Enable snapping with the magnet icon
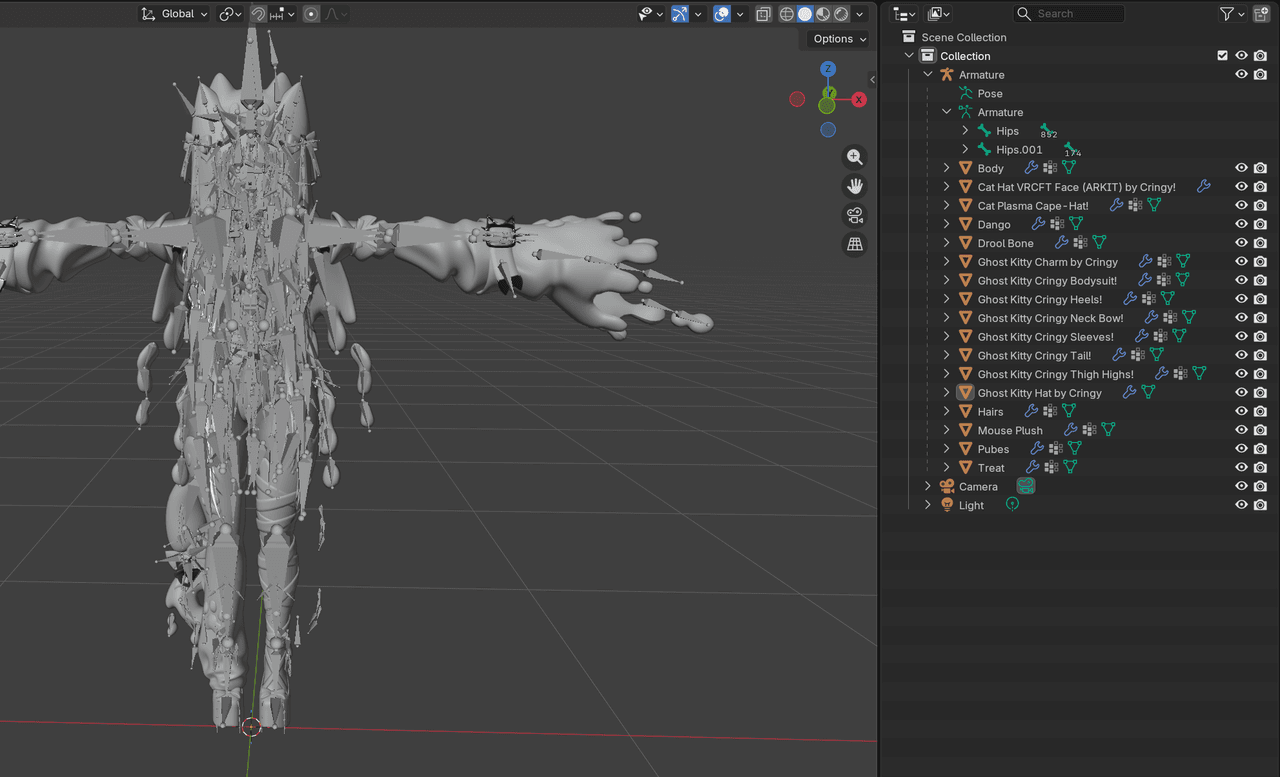 click(258, 14)
